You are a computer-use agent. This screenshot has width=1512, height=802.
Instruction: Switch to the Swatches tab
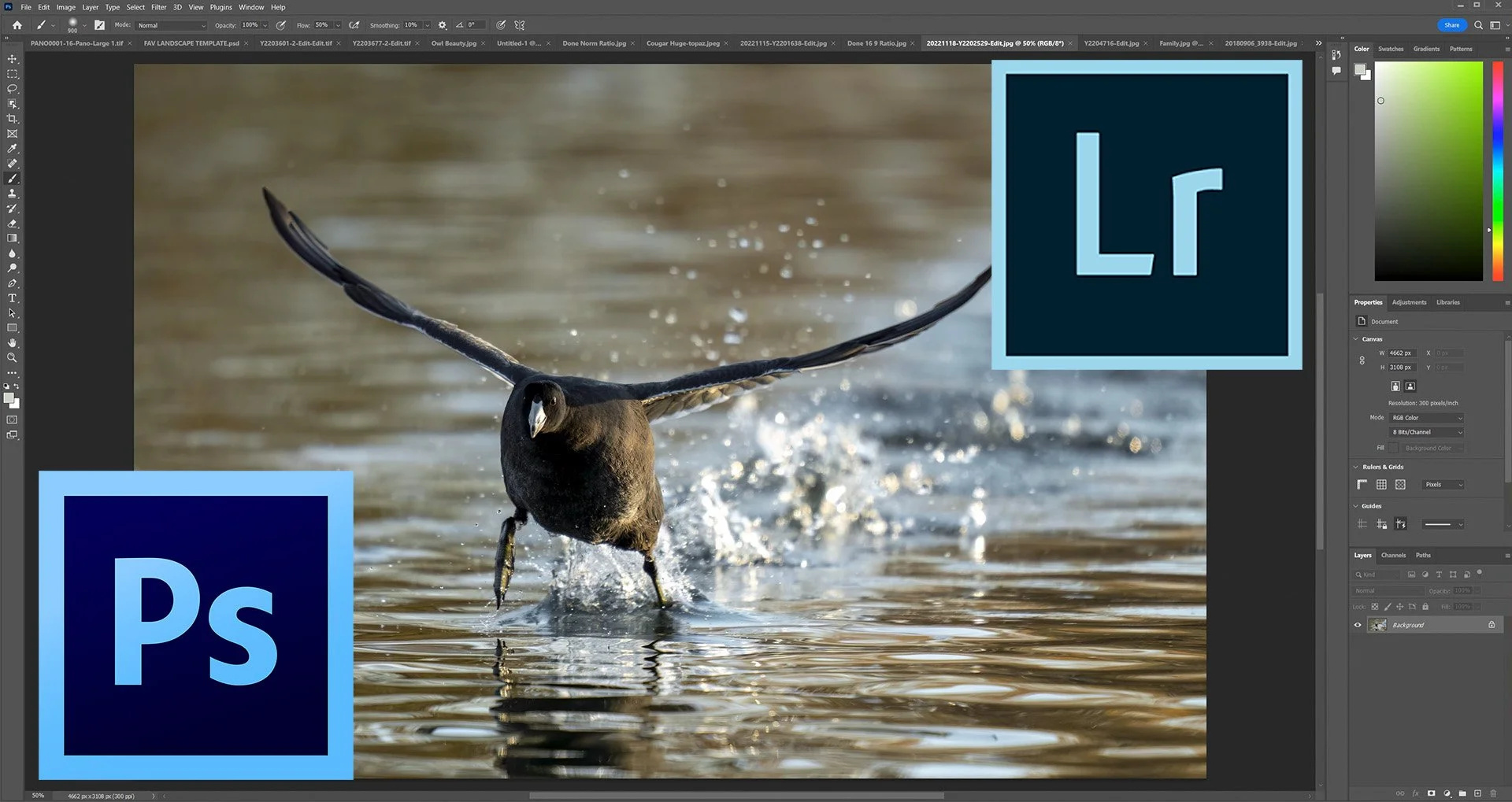1391,49
